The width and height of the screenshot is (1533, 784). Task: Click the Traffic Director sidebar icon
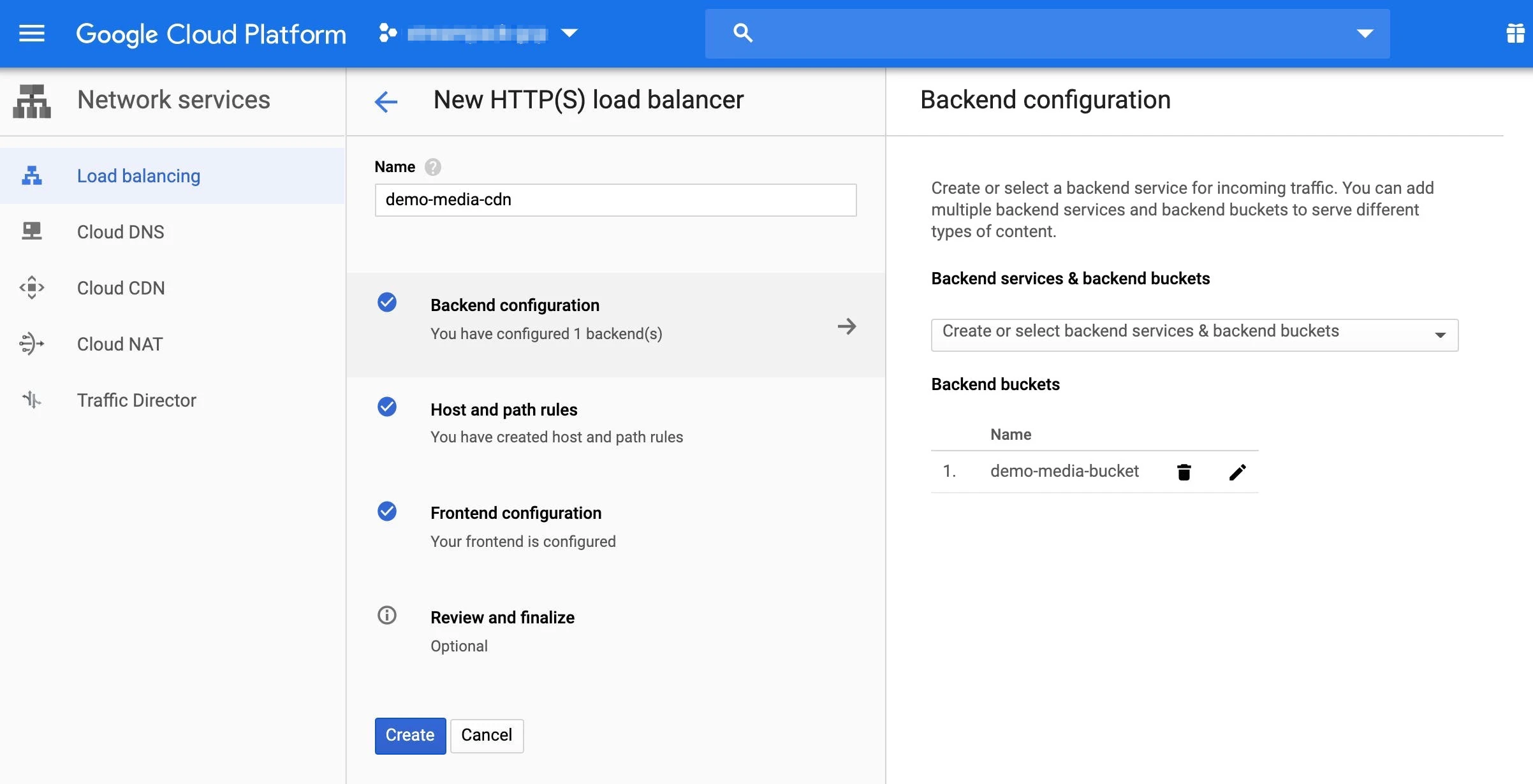click(32, 400)
